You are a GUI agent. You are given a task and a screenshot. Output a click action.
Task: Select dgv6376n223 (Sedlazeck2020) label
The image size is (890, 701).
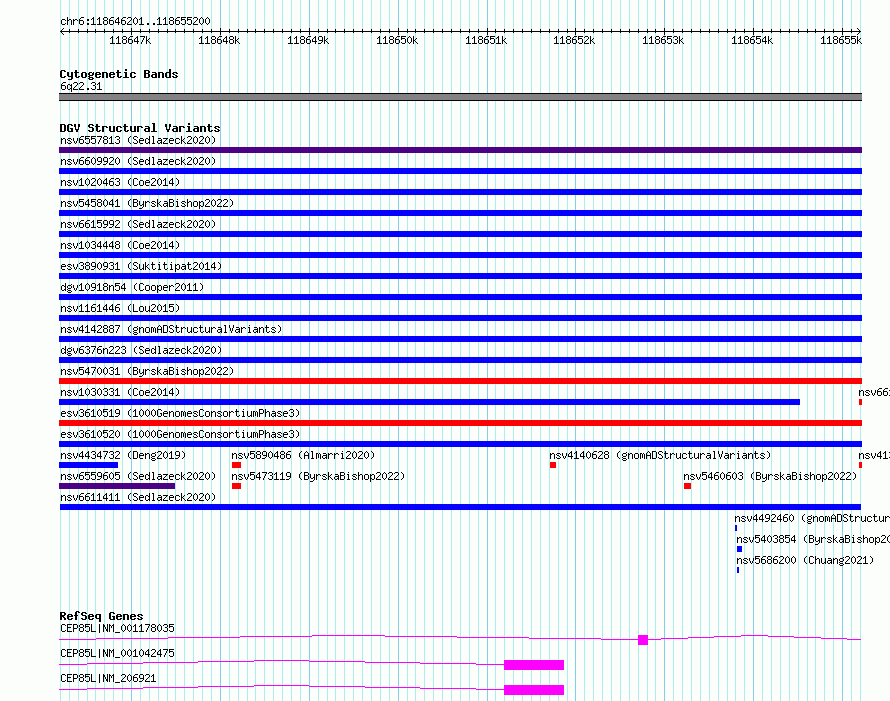click(x=141, y=350)
